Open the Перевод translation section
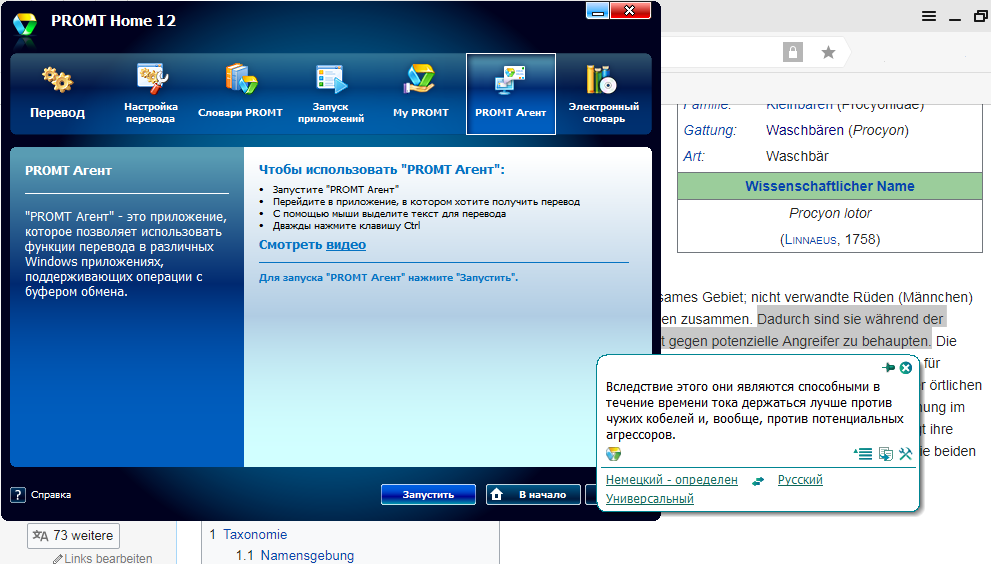991x564 pixels. click(58, 94)
